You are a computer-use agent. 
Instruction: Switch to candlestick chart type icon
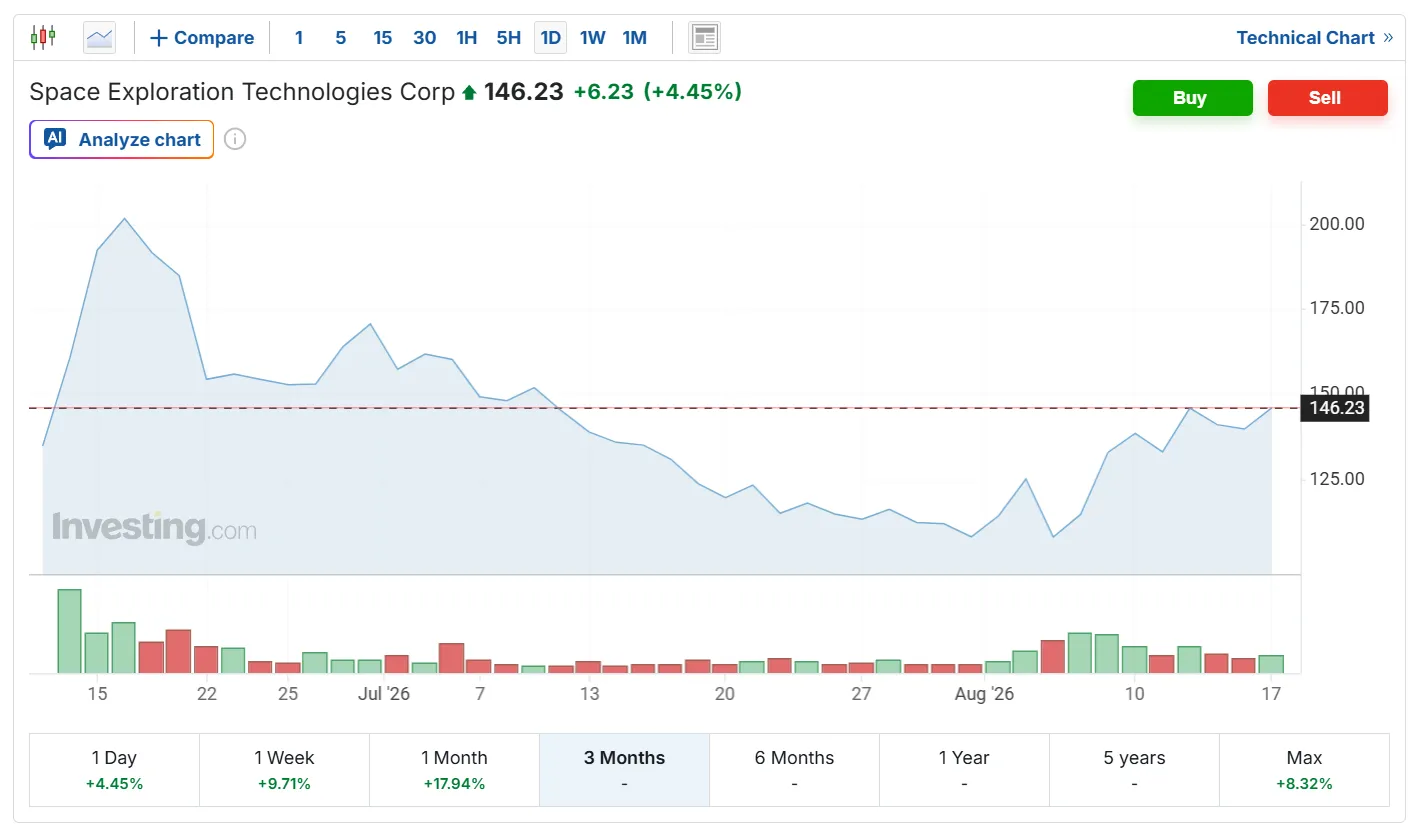click(x=43, y=38)
